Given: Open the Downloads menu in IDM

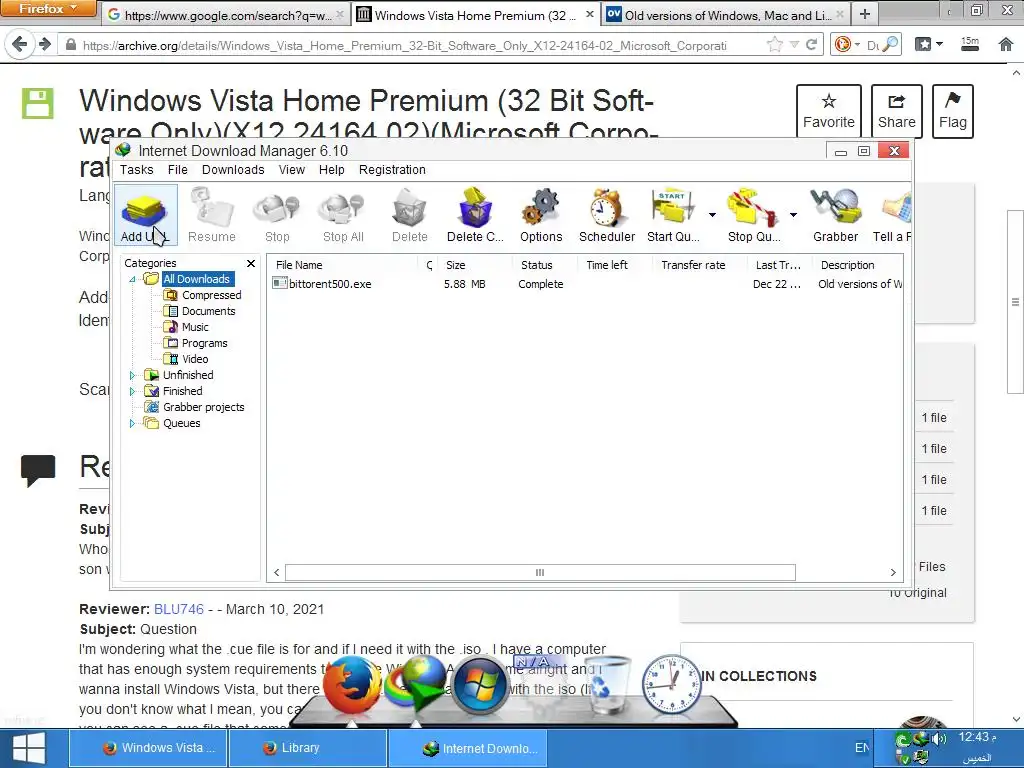Looking at the screenshot, I should click(233, 170).
